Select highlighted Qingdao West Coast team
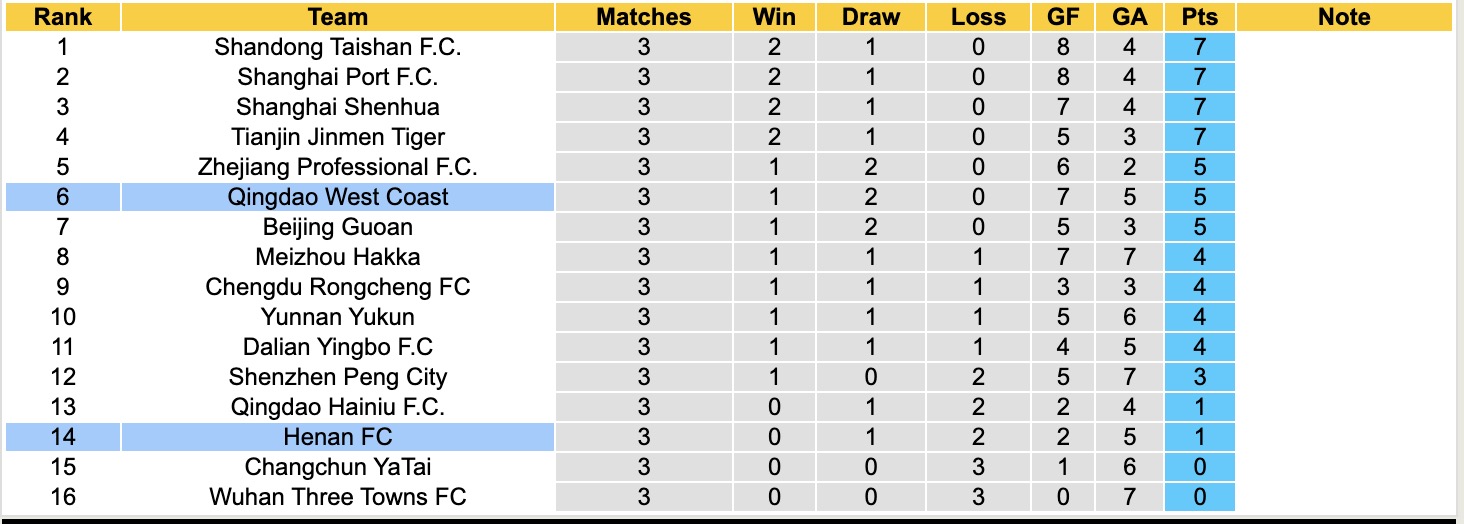Image resolution: width=1464 pixels, height=524 pixels. point(338,197)
